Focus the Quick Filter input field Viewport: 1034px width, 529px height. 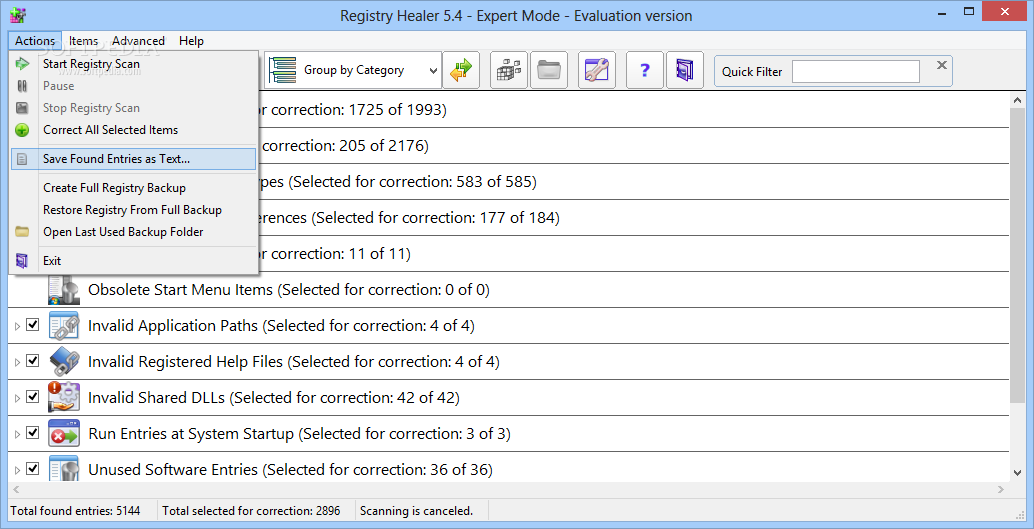(855, 71)
